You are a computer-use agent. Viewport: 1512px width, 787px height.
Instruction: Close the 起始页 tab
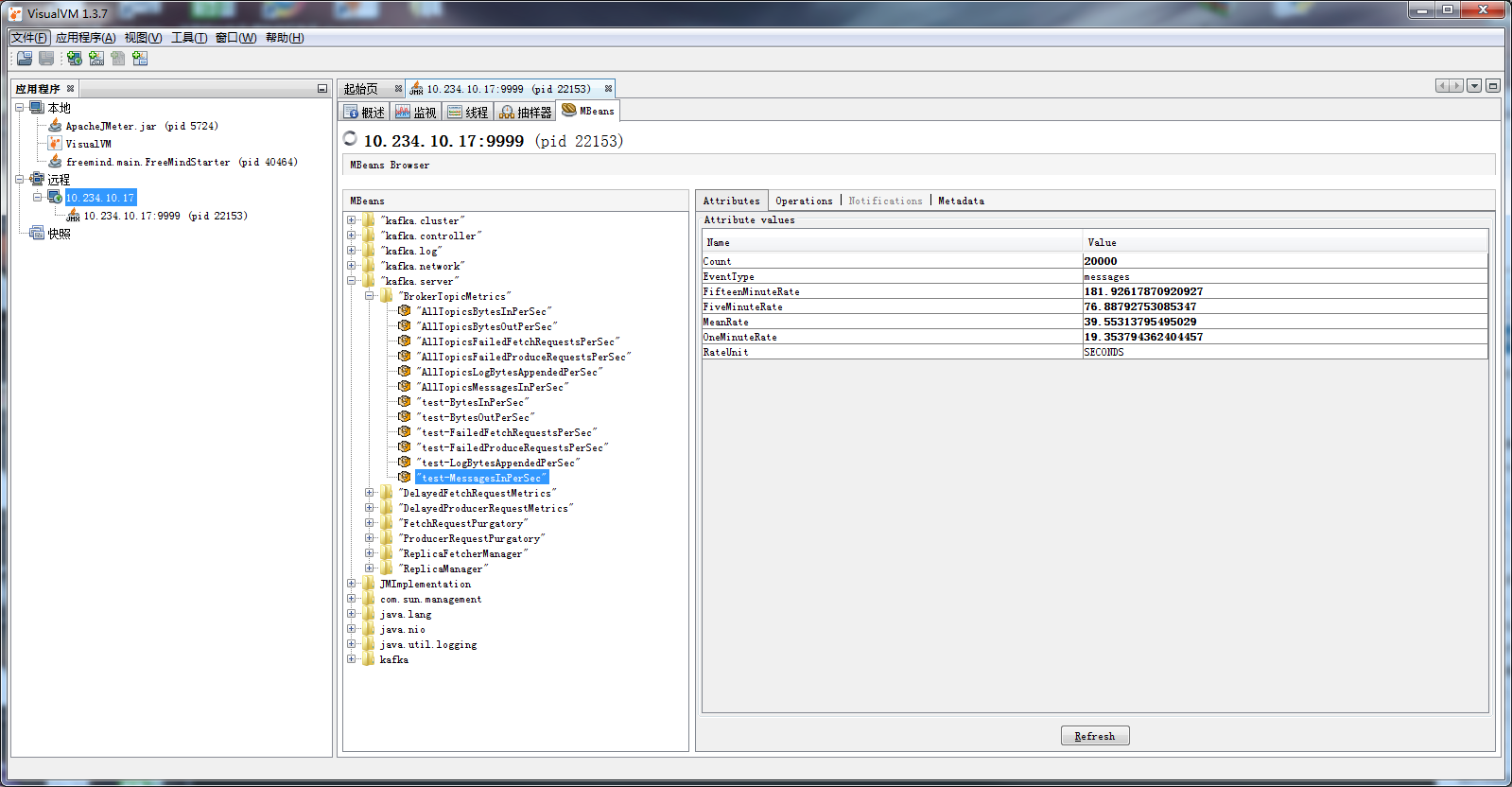(x=398, y=89)
